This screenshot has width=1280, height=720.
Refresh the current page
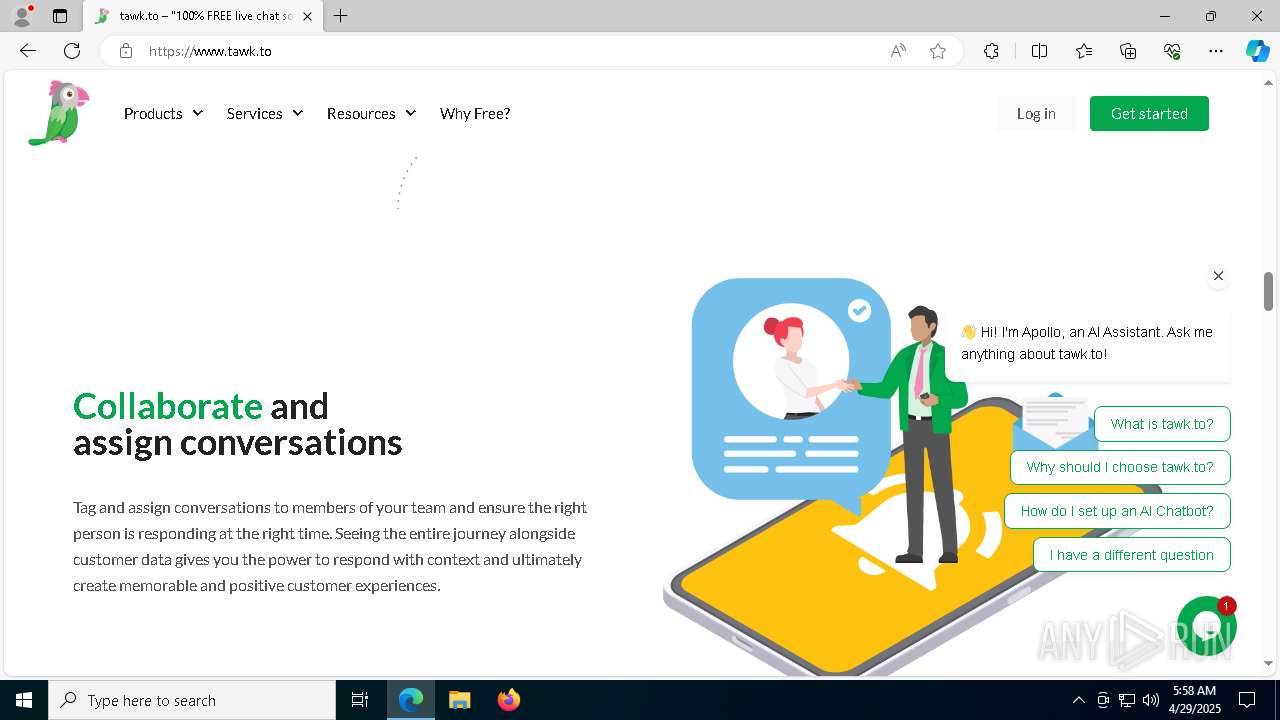(x=72, y=51)
